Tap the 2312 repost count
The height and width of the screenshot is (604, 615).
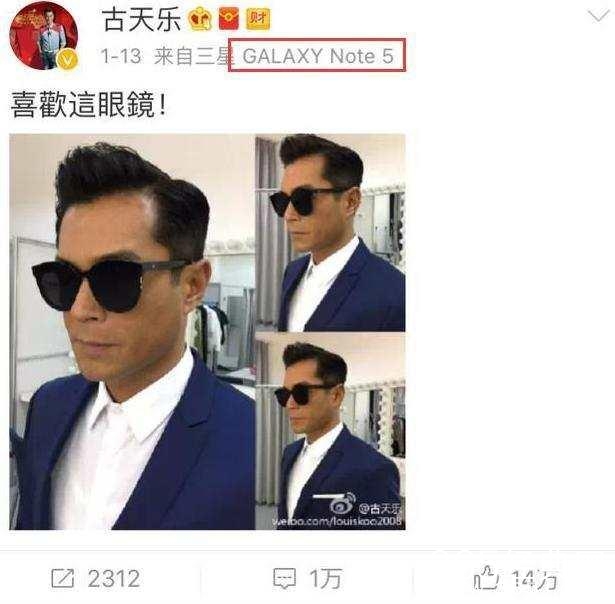(x=114, y=579)
